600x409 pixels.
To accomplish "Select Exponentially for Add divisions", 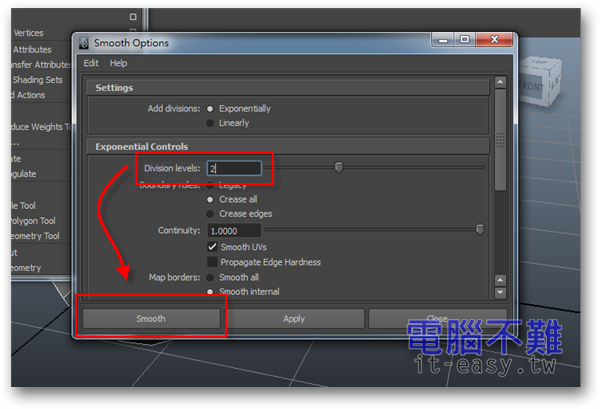I will pyautogui.click(x=210, y=109).
